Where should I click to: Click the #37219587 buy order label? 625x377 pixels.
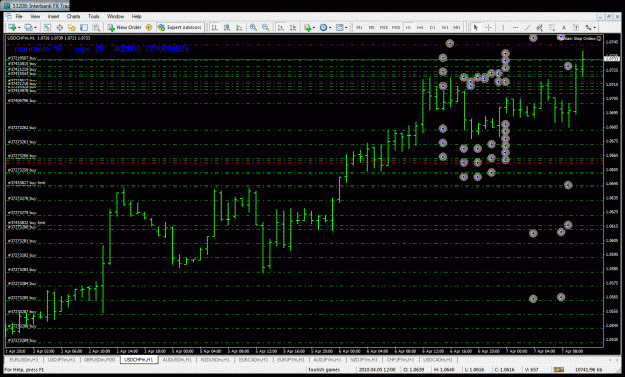click(22, 58)
